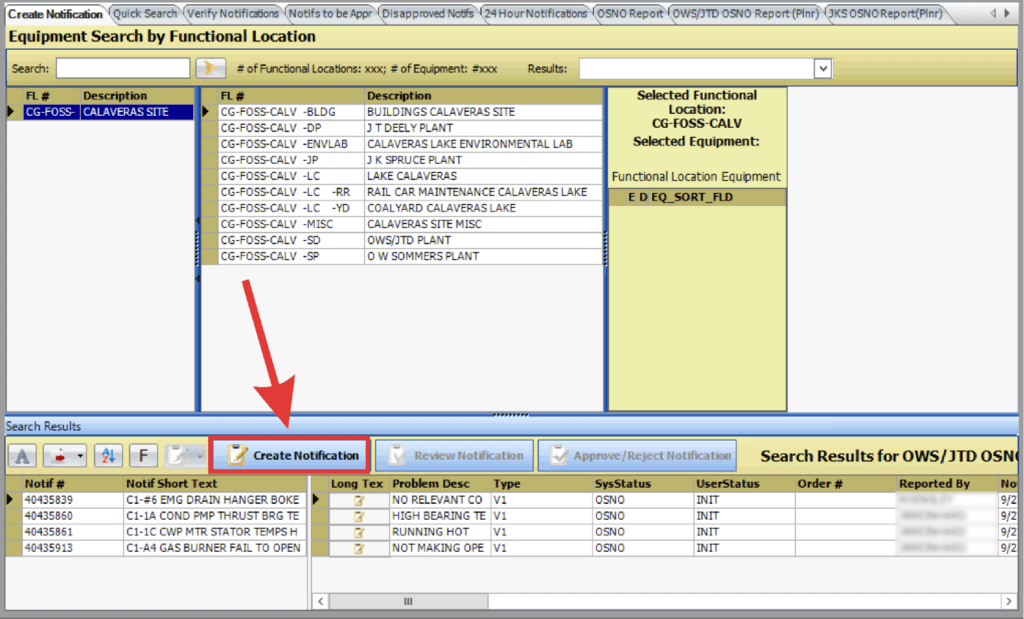Image resolution: width=1024 pixels, height=619 pixels.
Task: Click into the Search text field
Action: [122, 68]
